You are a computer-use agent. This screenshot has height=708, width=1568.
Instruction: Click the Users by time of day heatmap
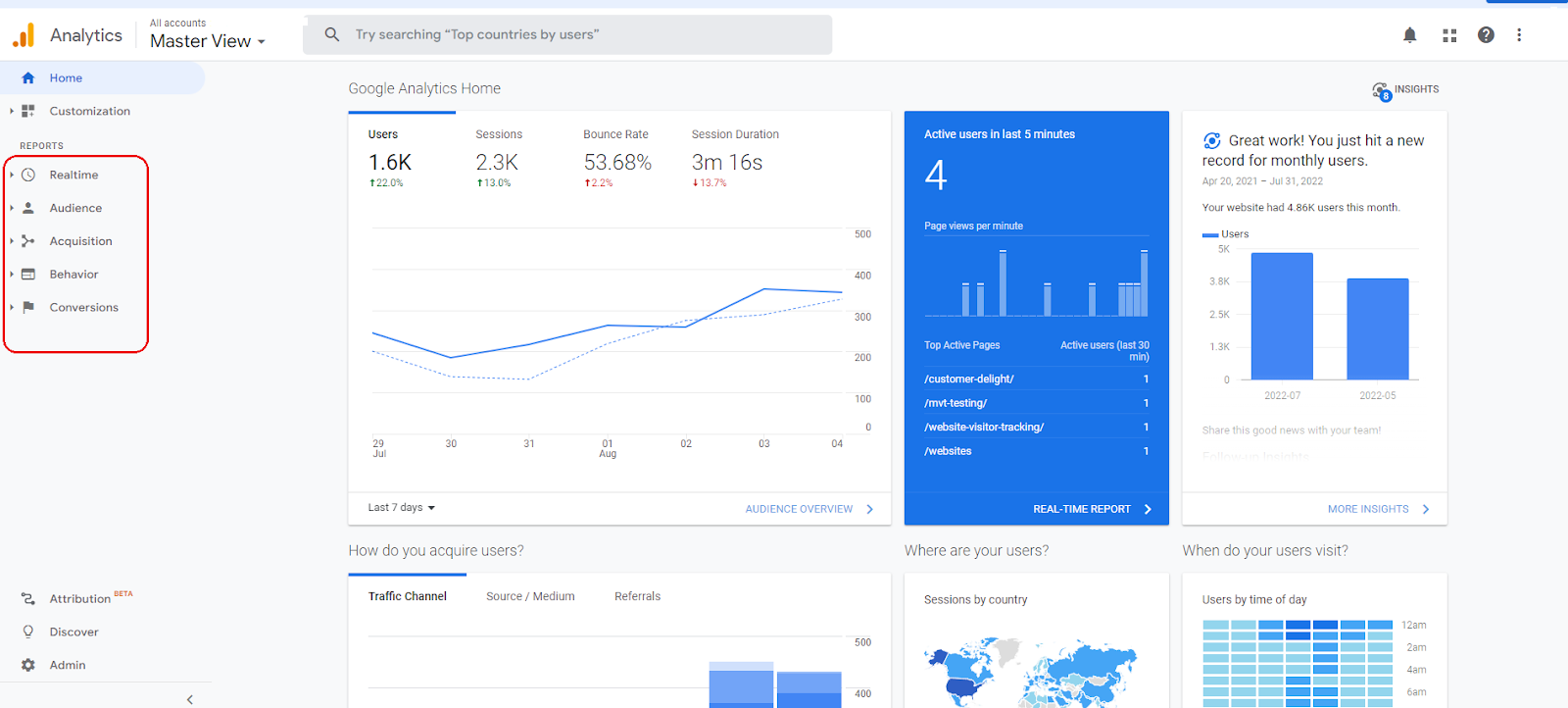[x=1298, y=663]
